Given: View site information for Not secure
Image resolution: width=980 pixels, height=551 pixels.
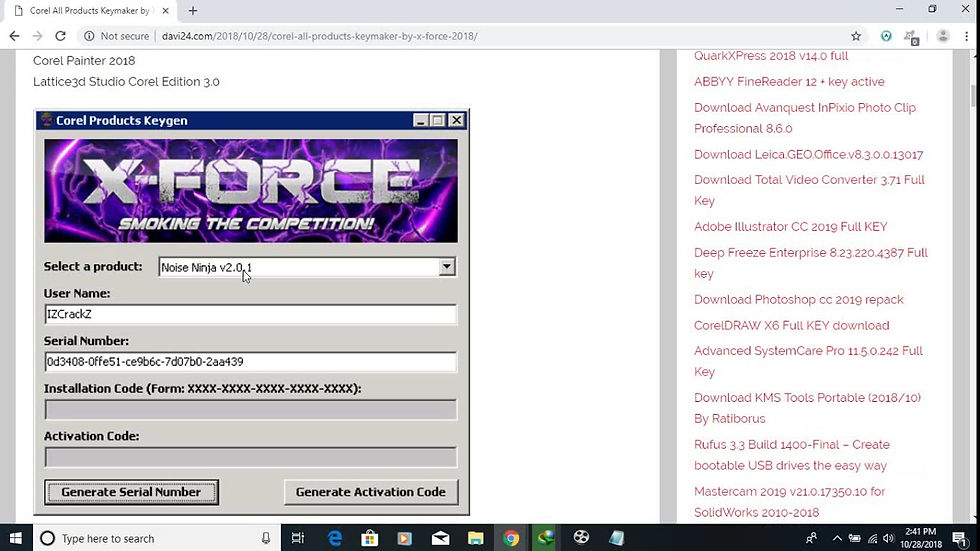Looking at the screenshot, I should pos(116,36).
